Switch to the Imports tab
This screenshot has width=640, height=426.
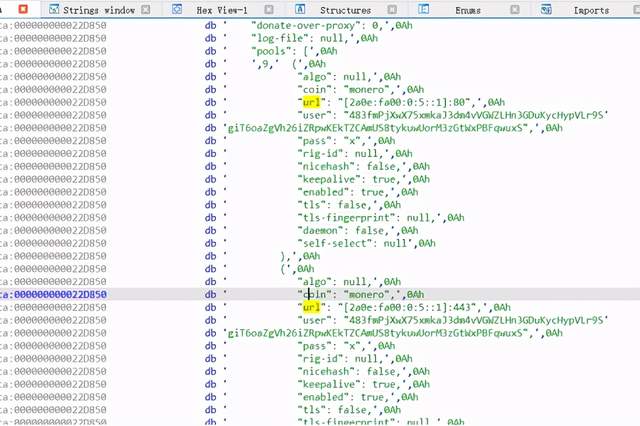pyautogui.click(x=591, y=10)
